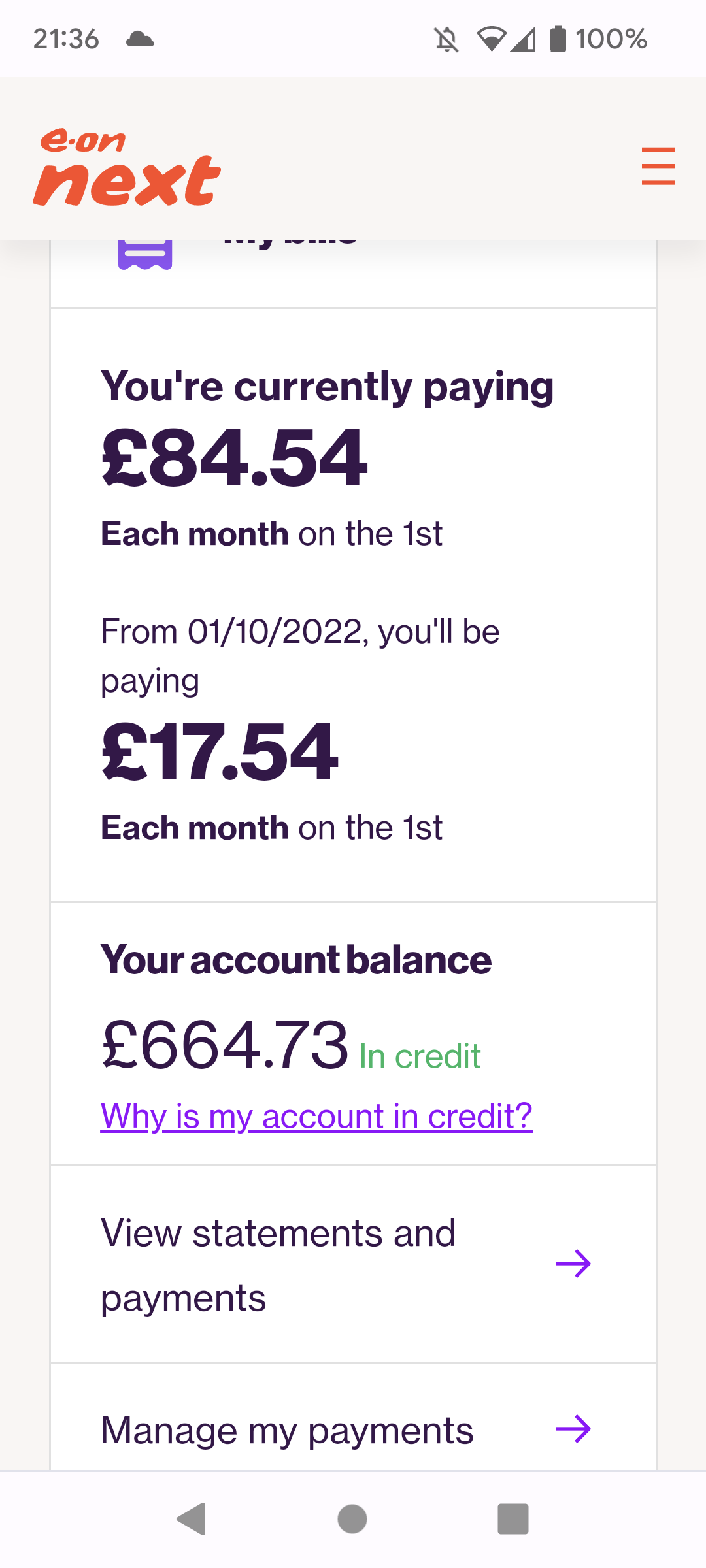Tap the £84.54 current payment amount
The image size is (706, 1568).
[235, 457]
